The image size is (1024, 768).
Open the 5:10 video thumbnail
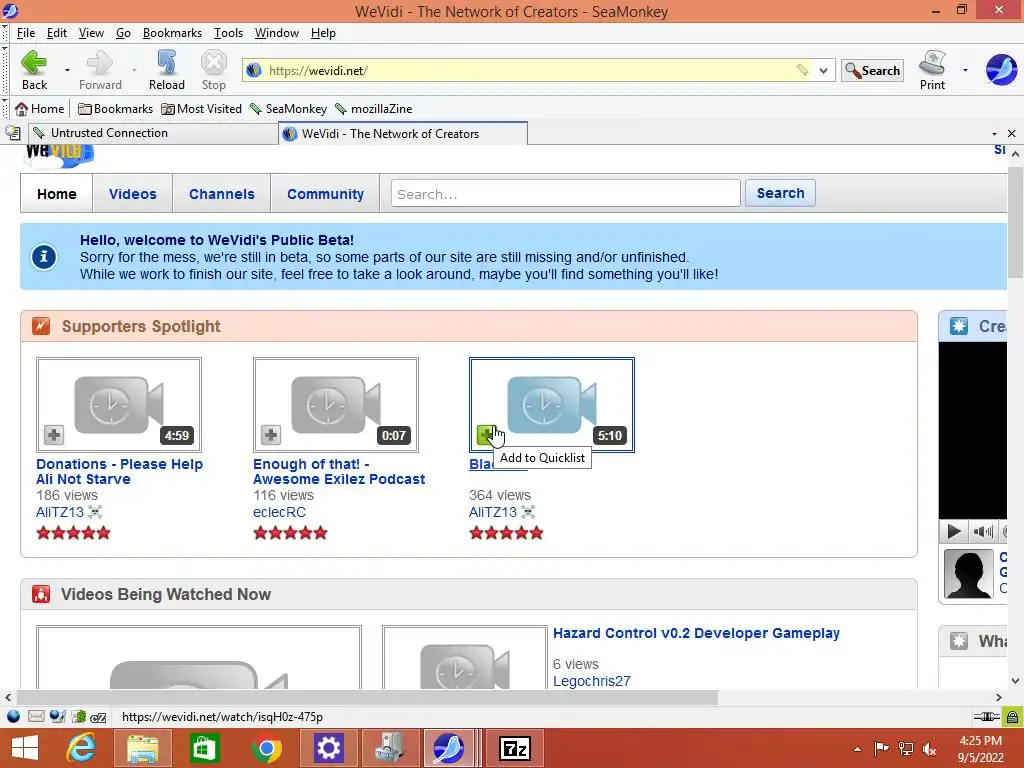pyautogui.click(x=552, y=404)
